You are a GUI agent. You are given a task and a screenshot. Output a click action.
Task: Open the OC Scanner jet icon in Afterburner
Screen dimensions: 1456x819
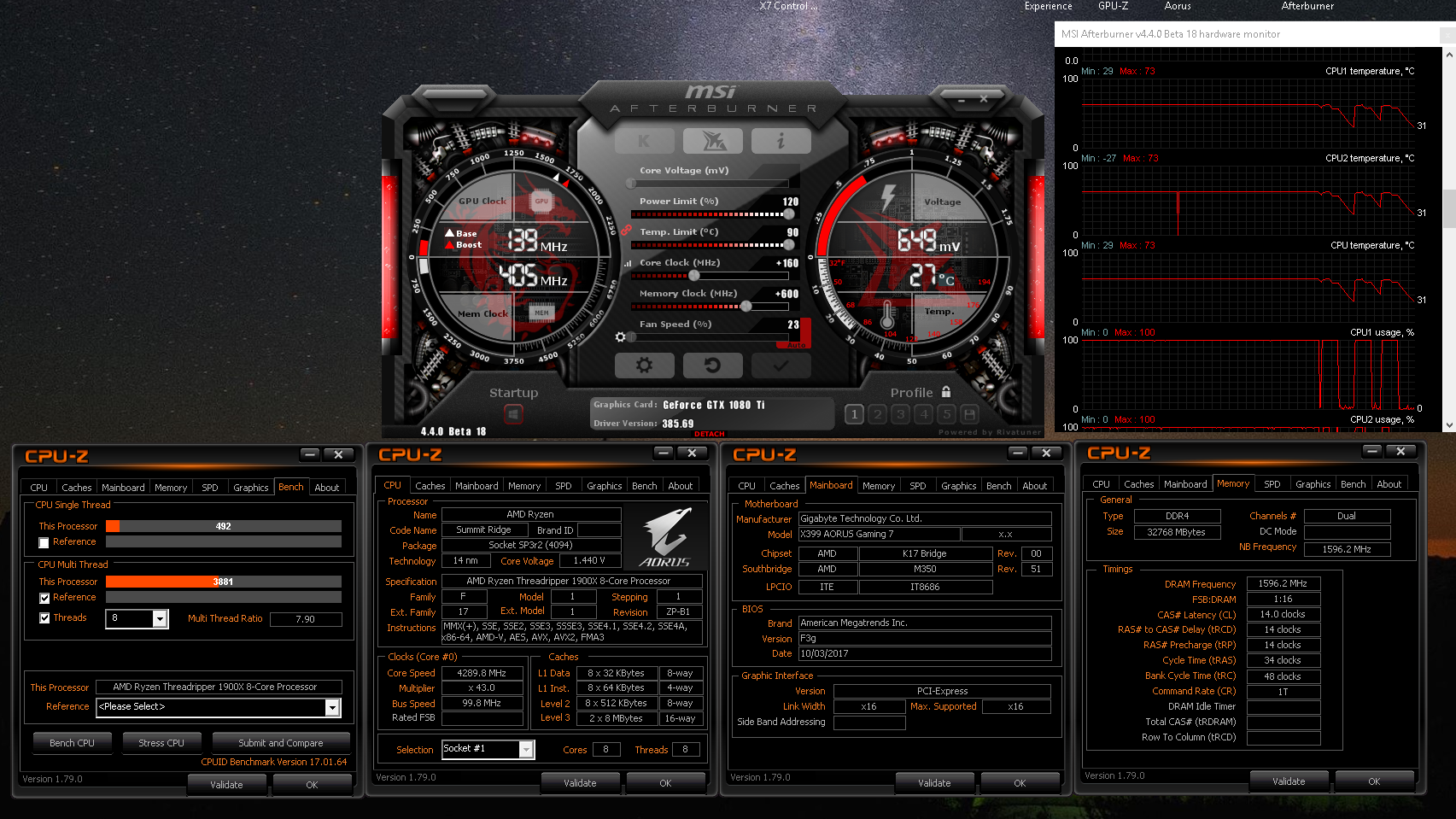712,141
